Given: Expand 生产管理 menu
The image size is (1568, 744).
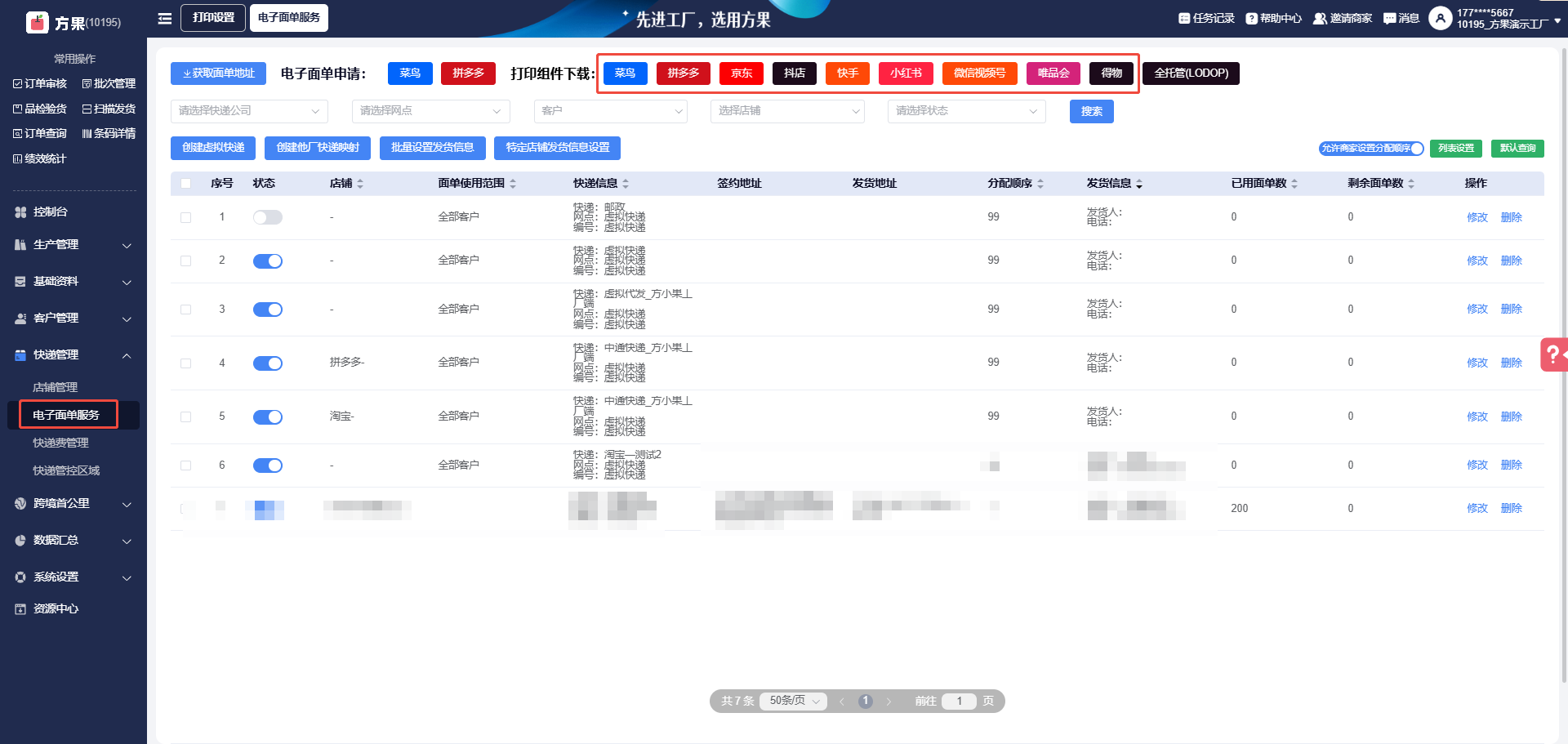Looking at the screenshot, I should pyautogui.click(x=73, y=245).
